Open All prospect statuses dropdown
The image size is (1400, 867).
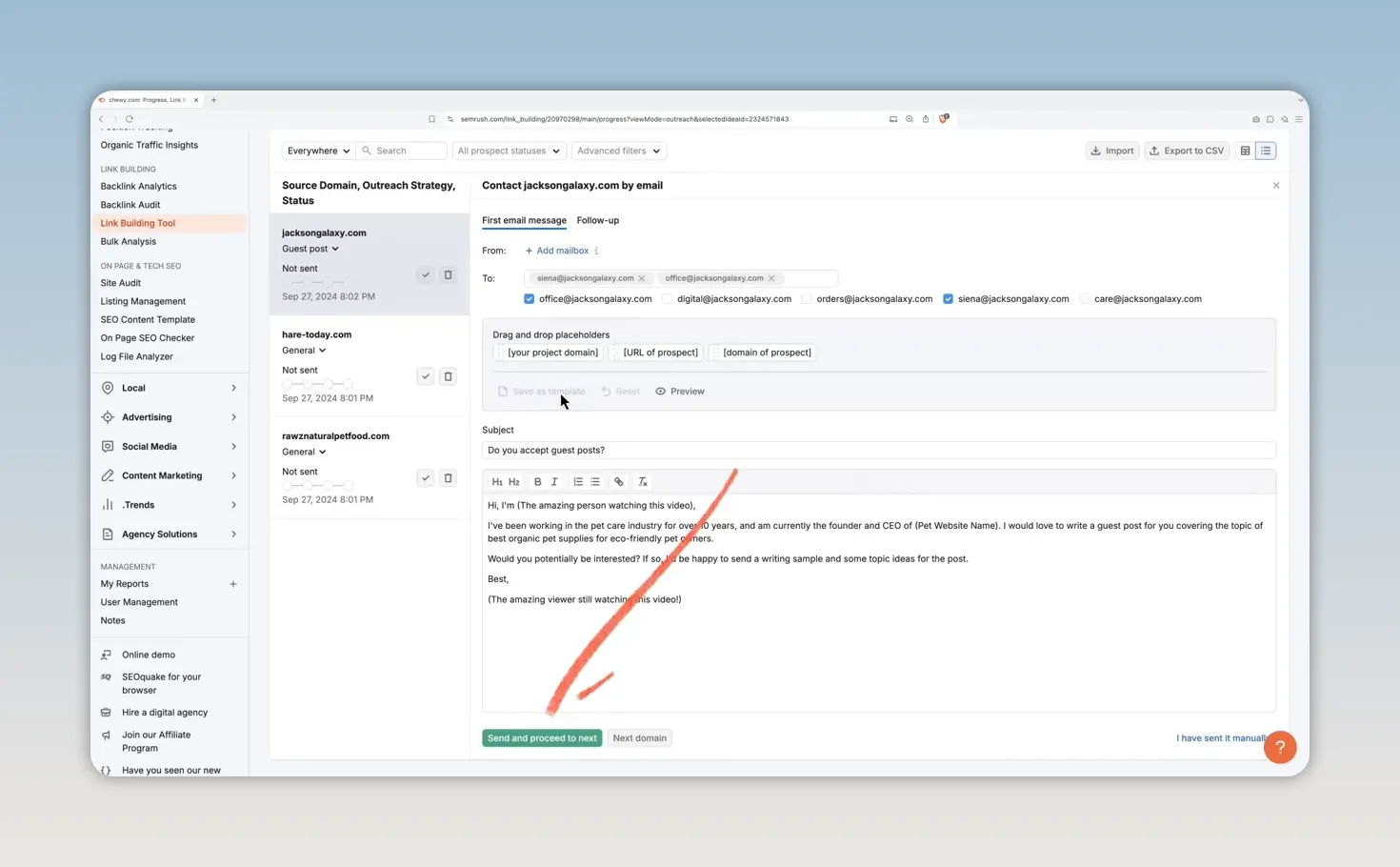click(x=509, y=151)
